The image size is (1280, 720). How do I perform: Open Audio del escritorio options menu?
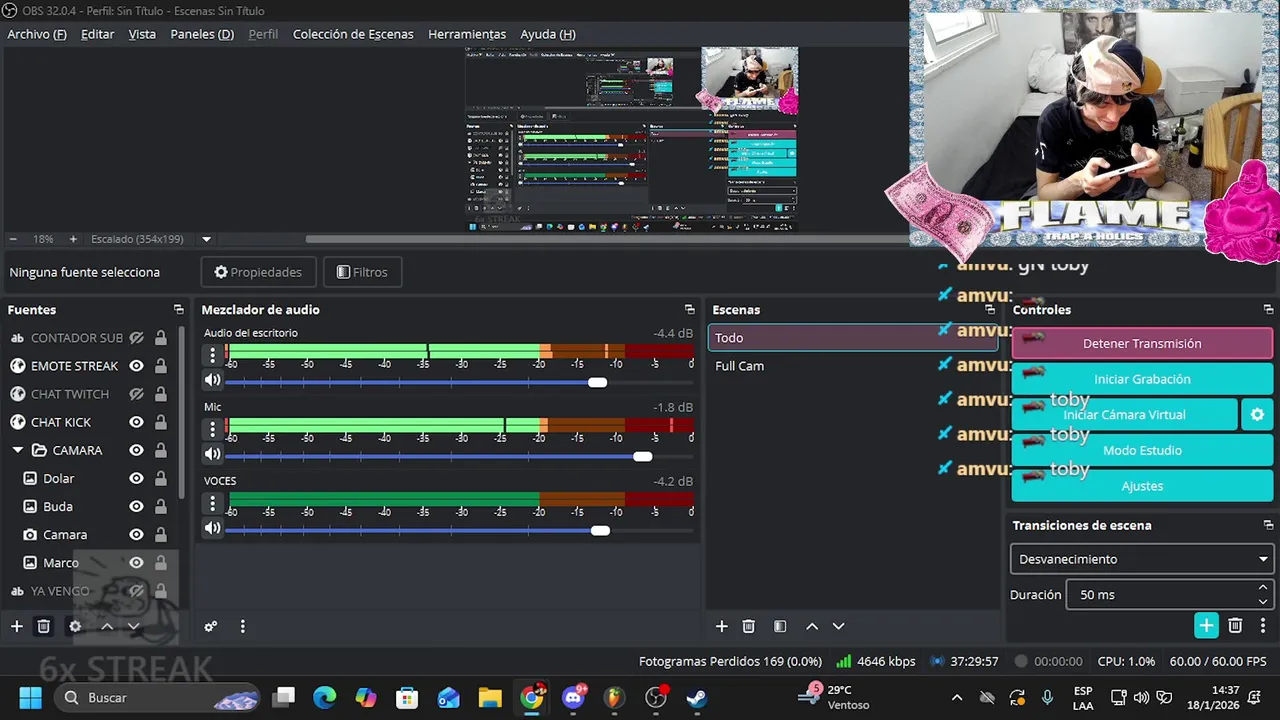(212, 355)
